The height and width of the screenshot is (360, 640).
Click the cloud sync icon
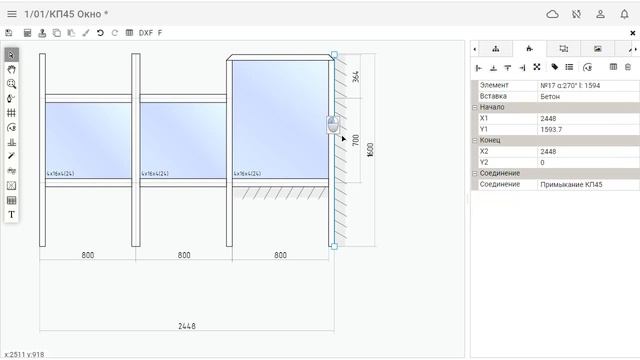click(552, 14)
